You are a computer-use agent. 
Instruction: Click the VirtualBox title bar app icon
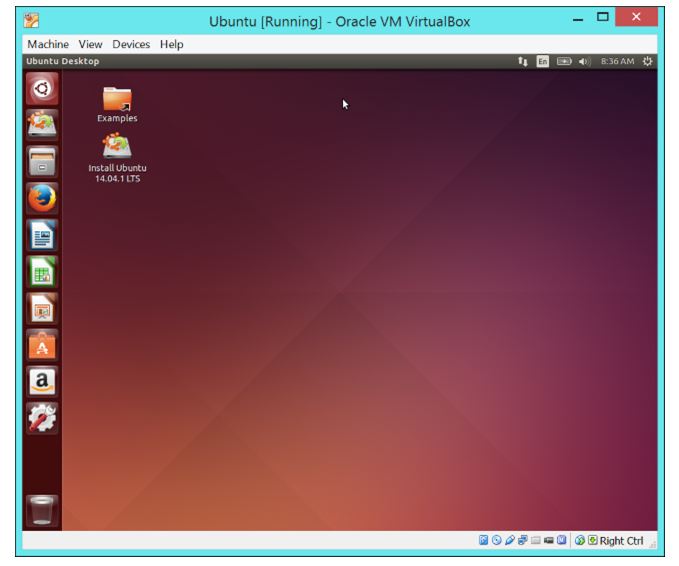[31, 20]
